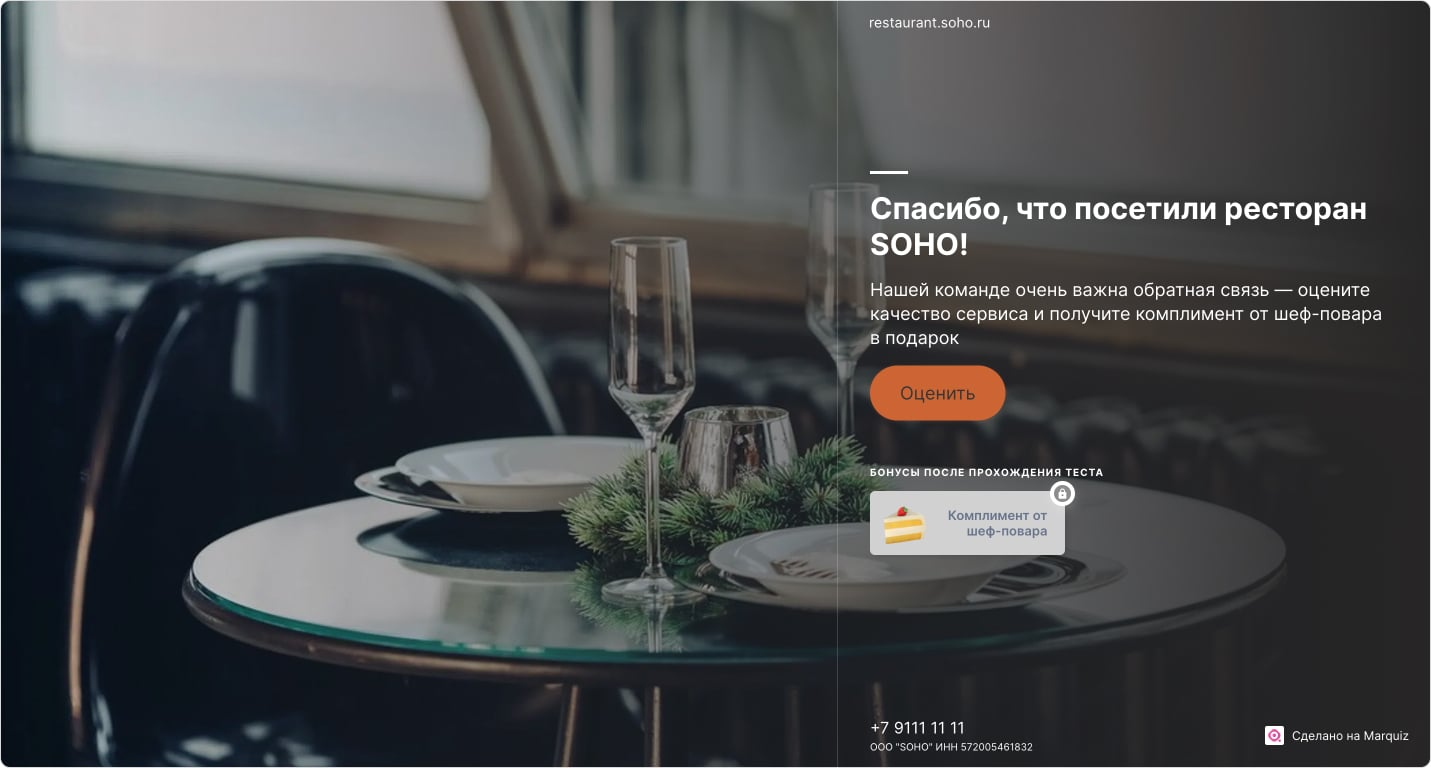Image resolution: width=1431 pixels, height=768 pixels.
Task: Click the pink Marquiz logo icon
Action: pyautogui.click(x=1274, y=736)
